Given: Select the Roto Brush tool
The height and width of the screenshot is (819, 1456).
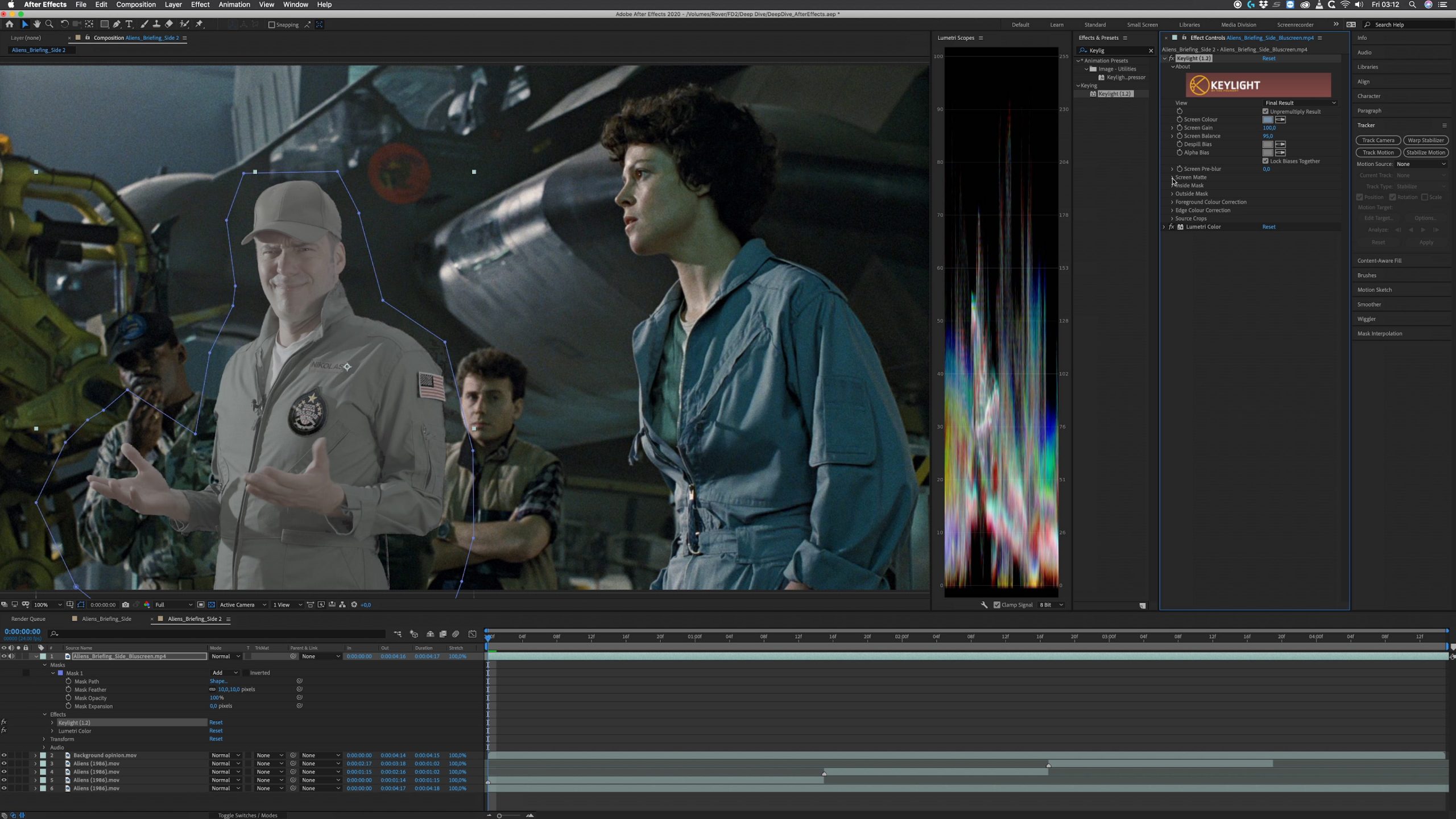Looking at the screenshot, I should tap(184, 24).
